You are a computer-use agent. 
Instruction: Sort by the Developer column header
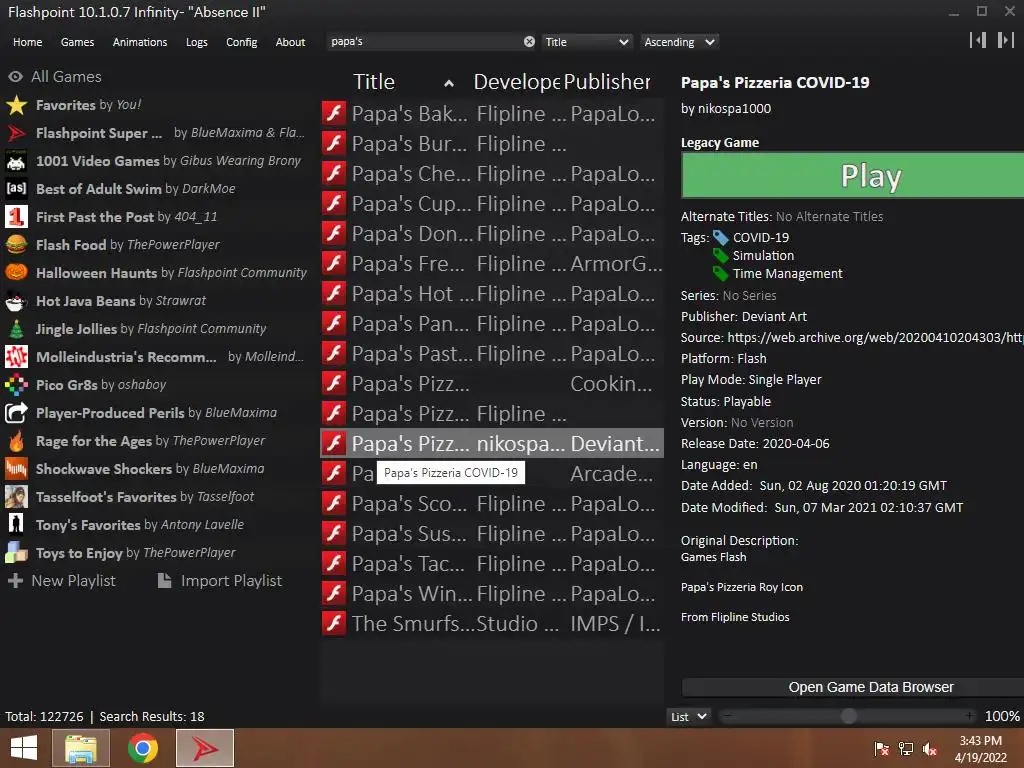pos(517,82)
